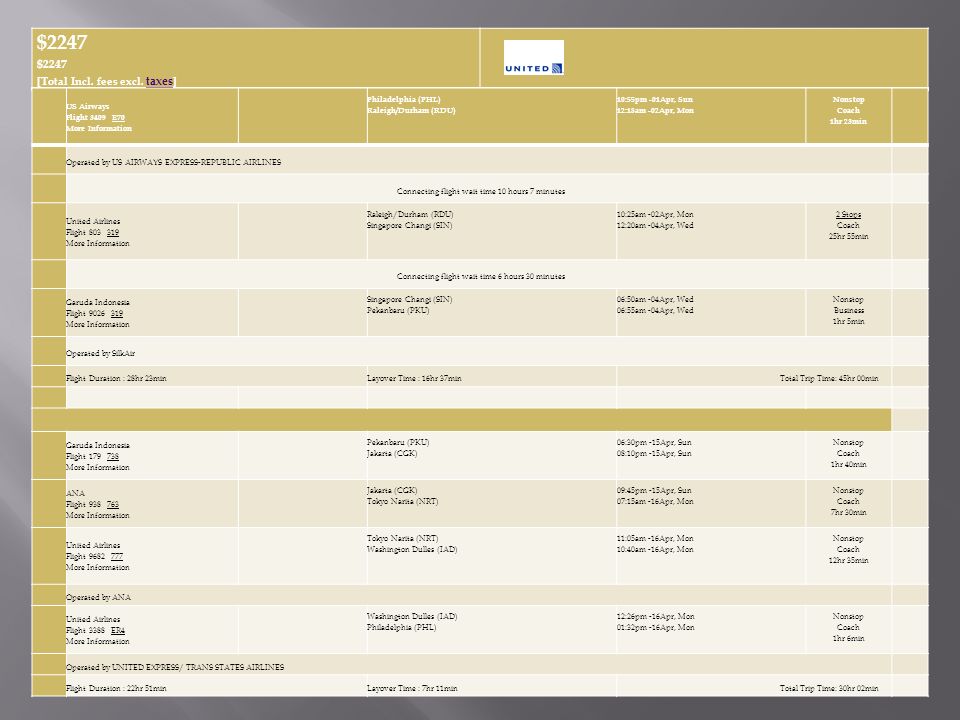The image size is (960, 720).
Task: Select 'Singapore Changi (SIN)' departure in Garuda row
Action: point(410,300)
